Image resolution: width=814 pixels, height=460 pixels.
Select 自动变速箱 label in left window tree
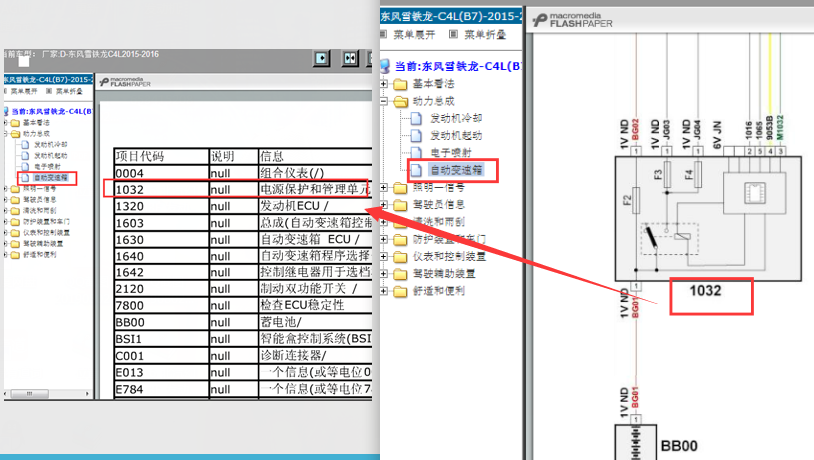click(51, 178)
